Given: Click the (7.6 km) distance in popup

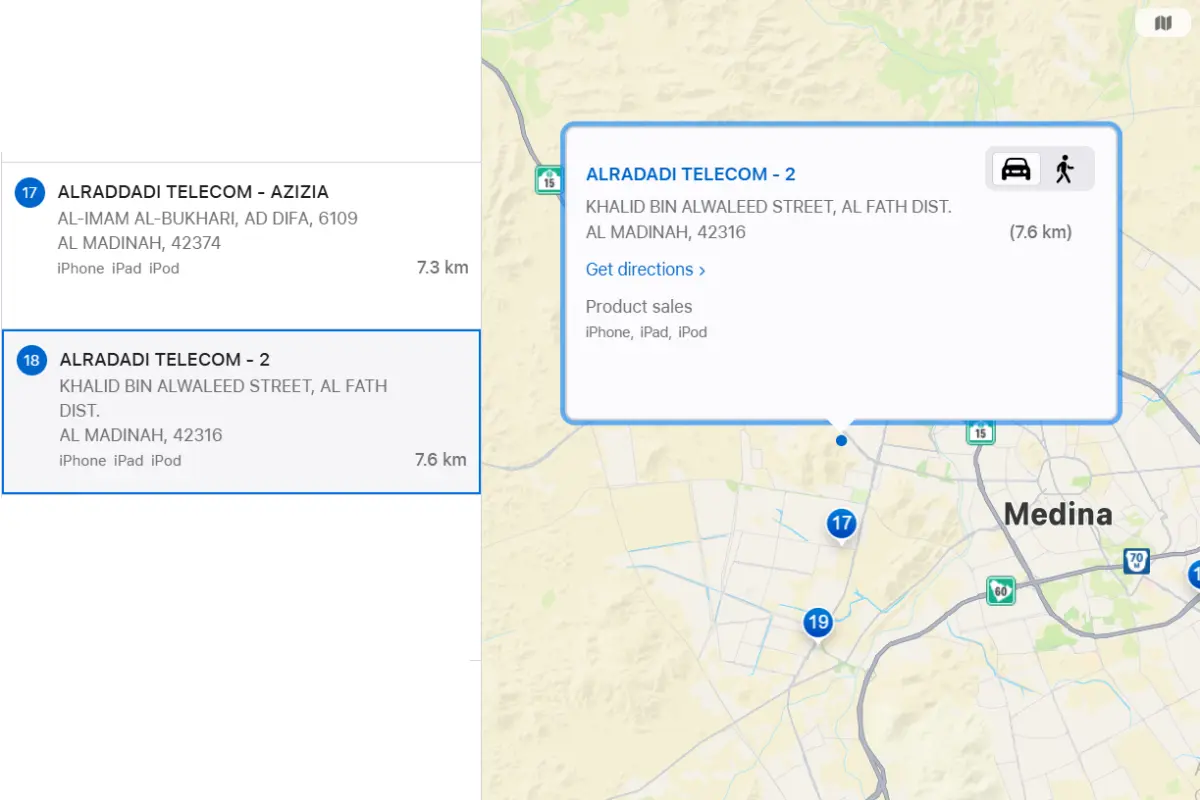Looking at the screenshot, I should point(1040,232).
